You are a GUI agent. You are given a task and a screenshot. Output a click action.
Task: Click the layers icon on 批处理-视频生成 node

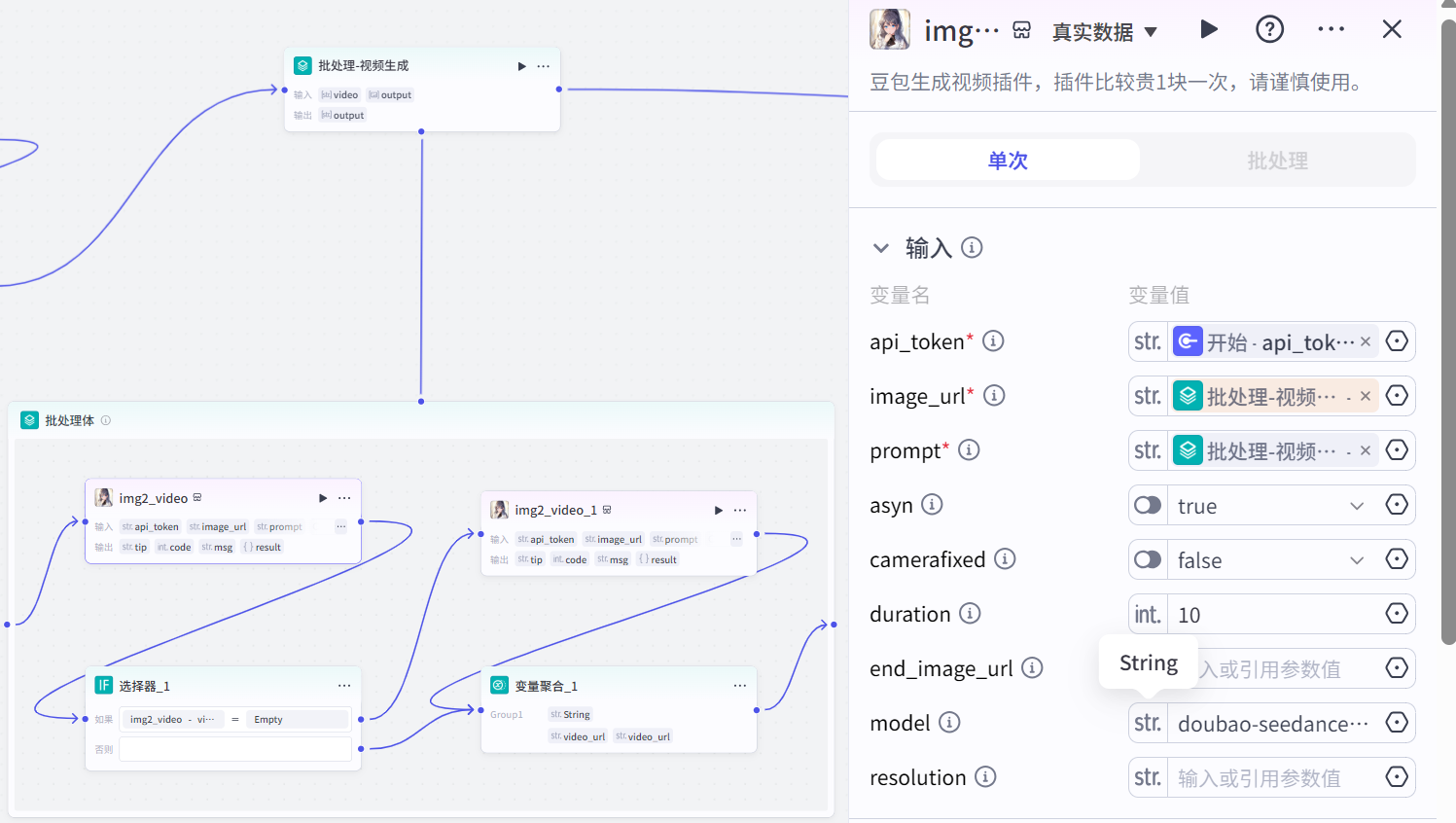[302, 65]
